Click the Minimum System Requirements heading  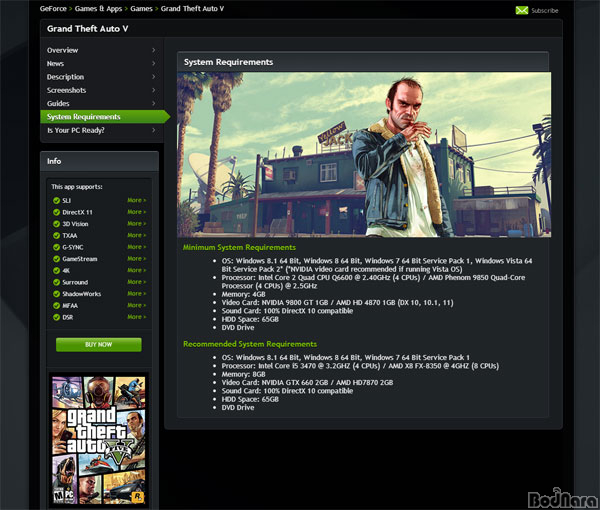coord(239,248)
